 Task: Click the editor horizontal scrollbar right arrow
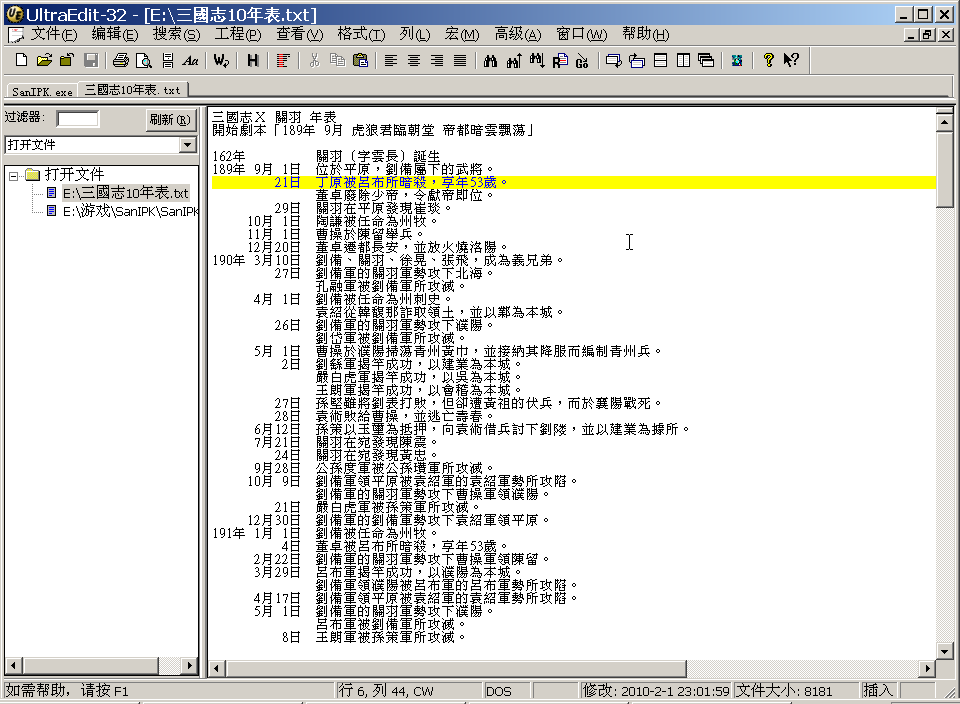(928, 668)
